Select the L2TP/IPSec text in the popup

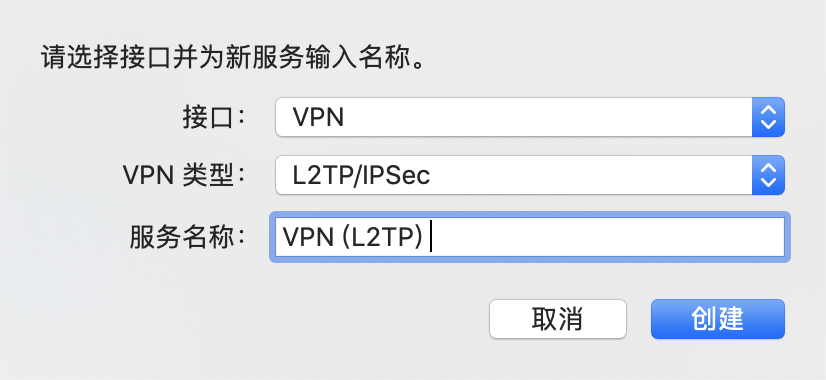(x=361, y=176)
